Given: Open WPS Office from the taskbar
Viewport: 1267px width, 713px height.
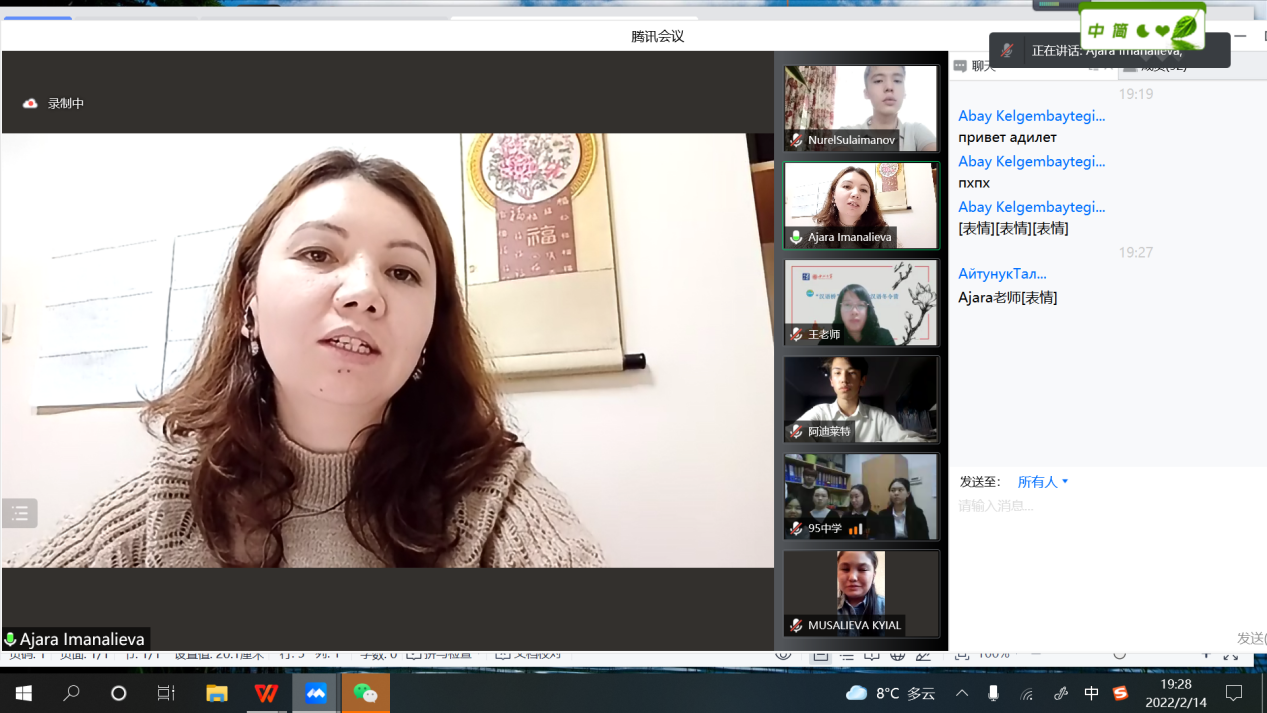Looking at the screenshot, I should coord(266,693).
